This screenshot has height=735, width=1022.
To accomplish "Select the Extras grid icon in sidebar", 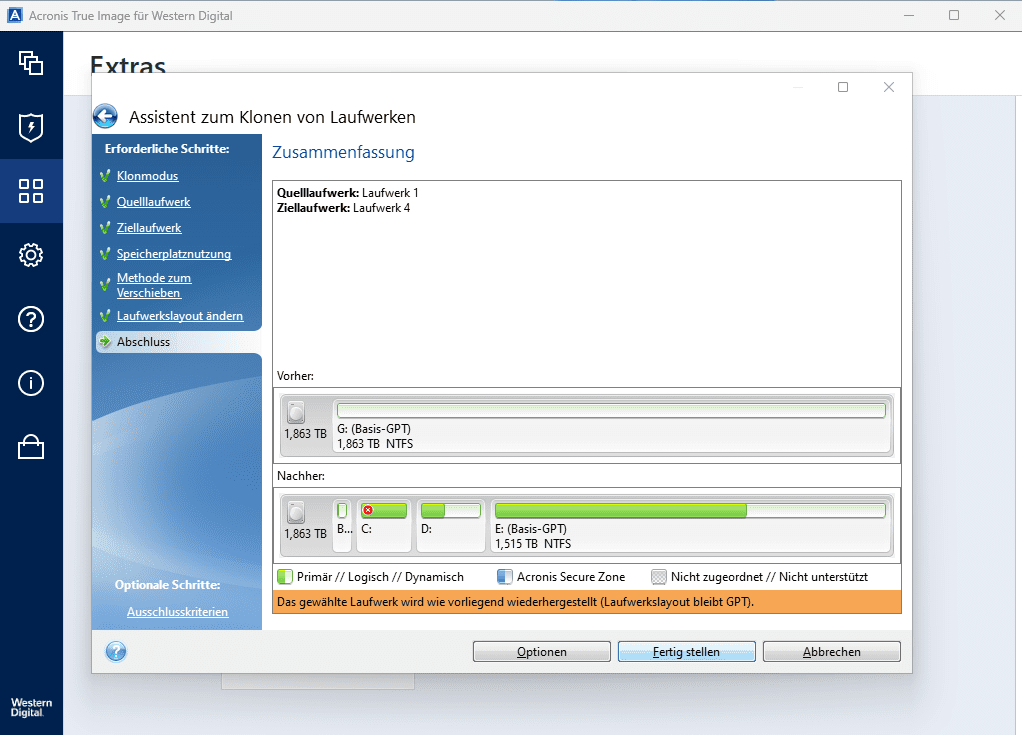I will pos(31,191).
